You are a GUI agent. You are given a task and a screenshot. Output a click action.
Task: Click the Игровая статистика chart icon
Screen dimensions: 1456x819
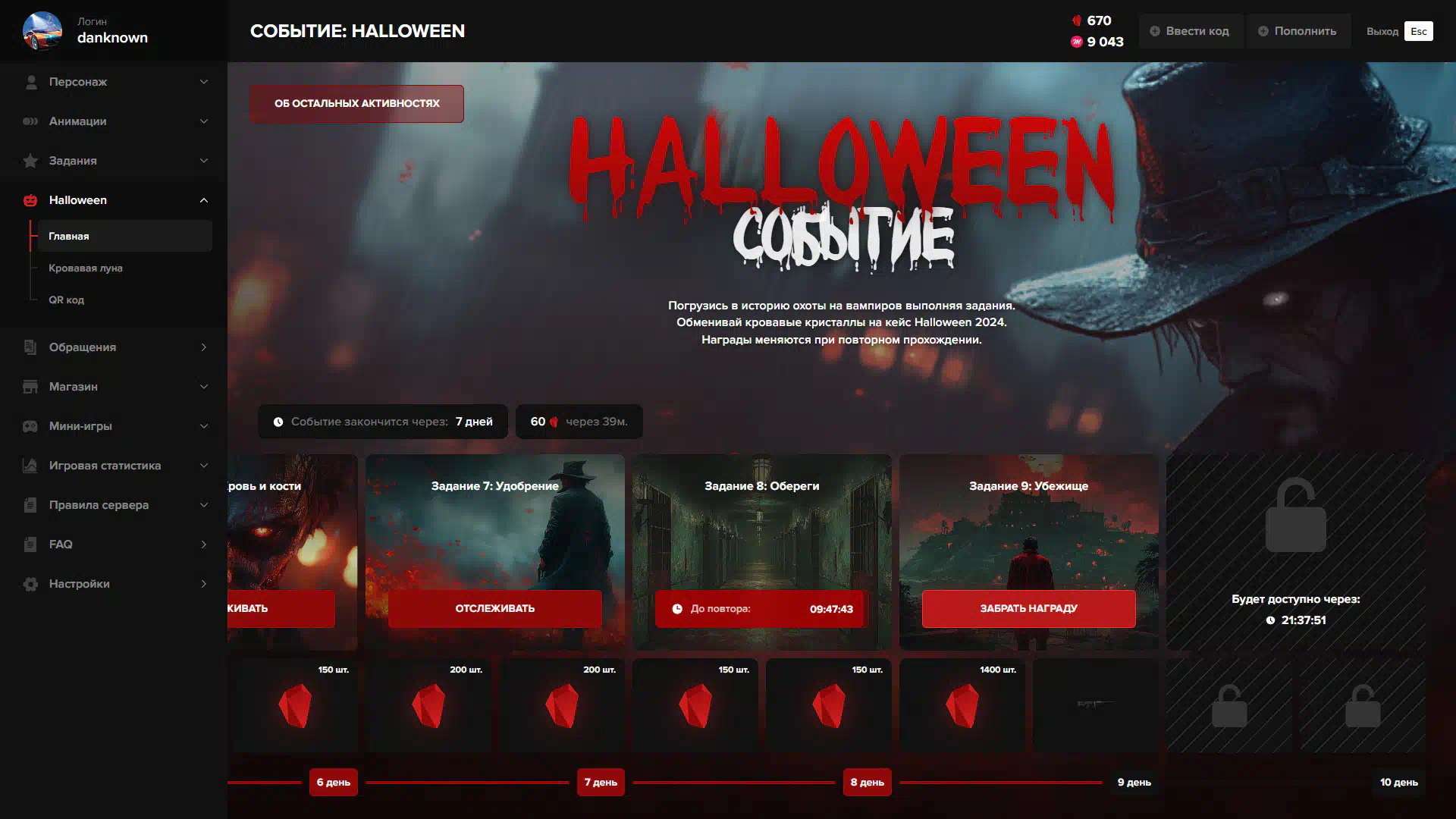(x=30, y=466)
